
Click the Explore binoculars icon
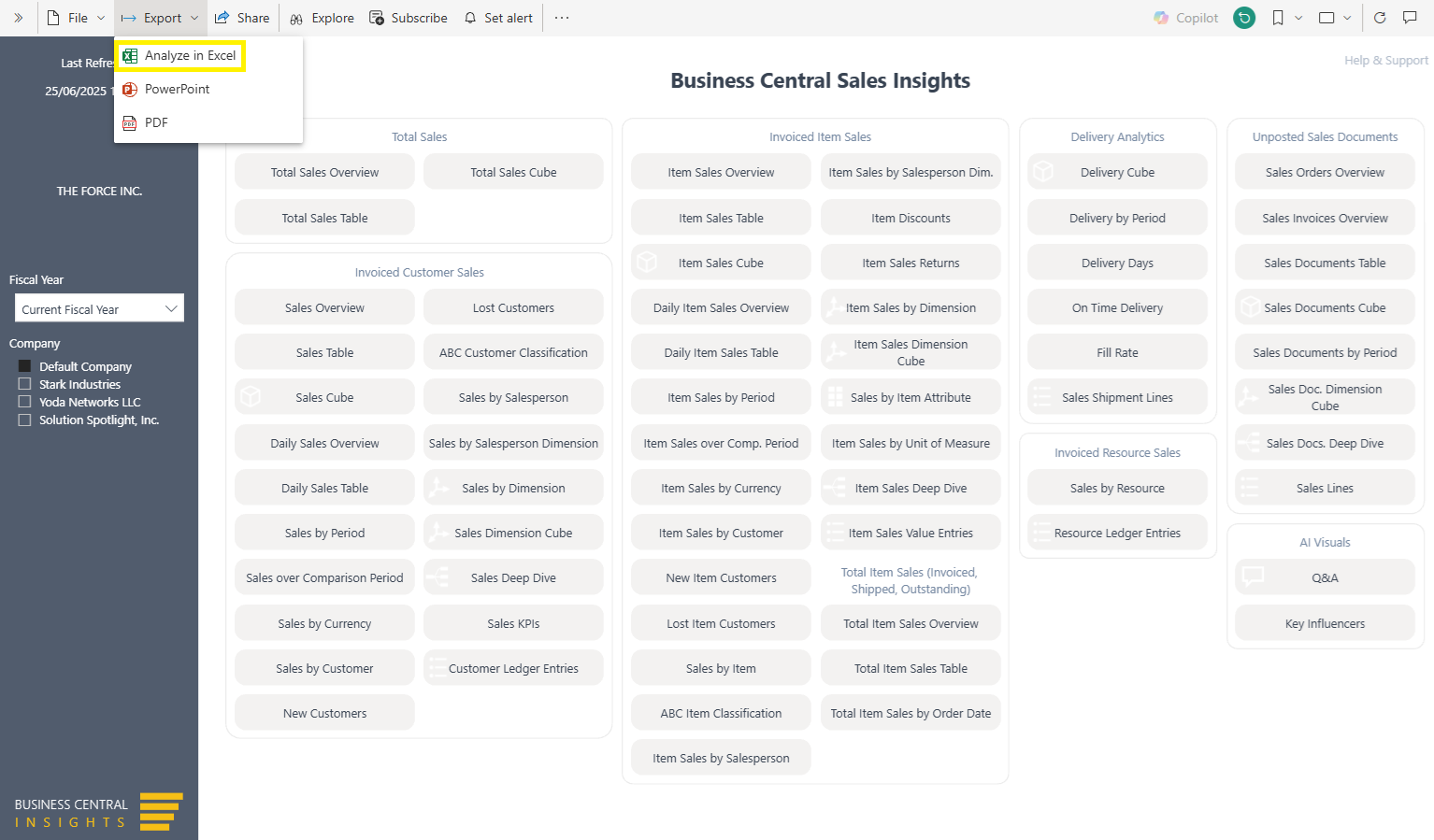(x=296, y=18)
